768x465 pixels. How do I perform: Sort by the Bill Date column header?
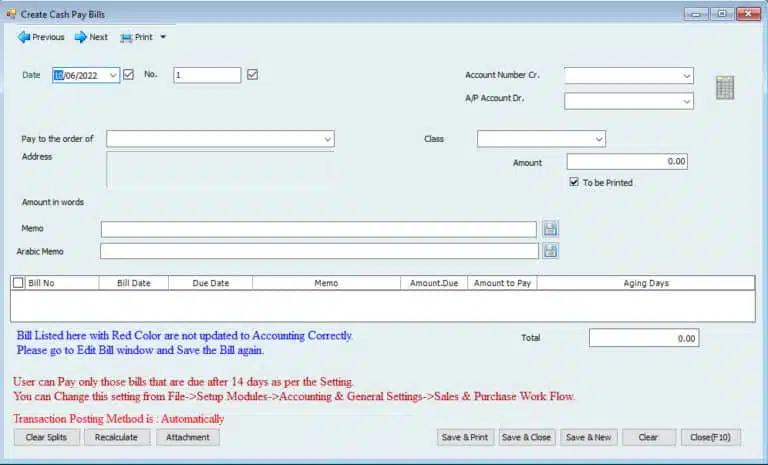134,283
